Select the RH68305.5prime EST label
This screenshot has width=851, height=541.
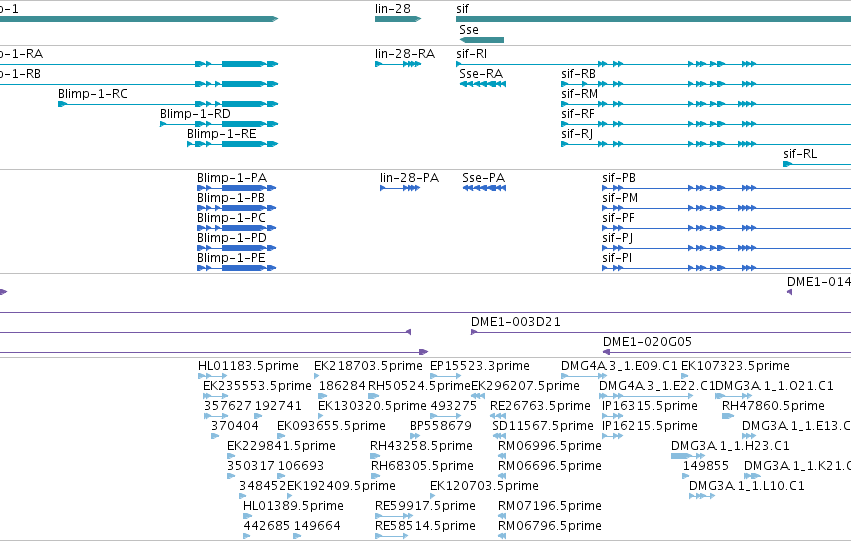coord(422,466)
